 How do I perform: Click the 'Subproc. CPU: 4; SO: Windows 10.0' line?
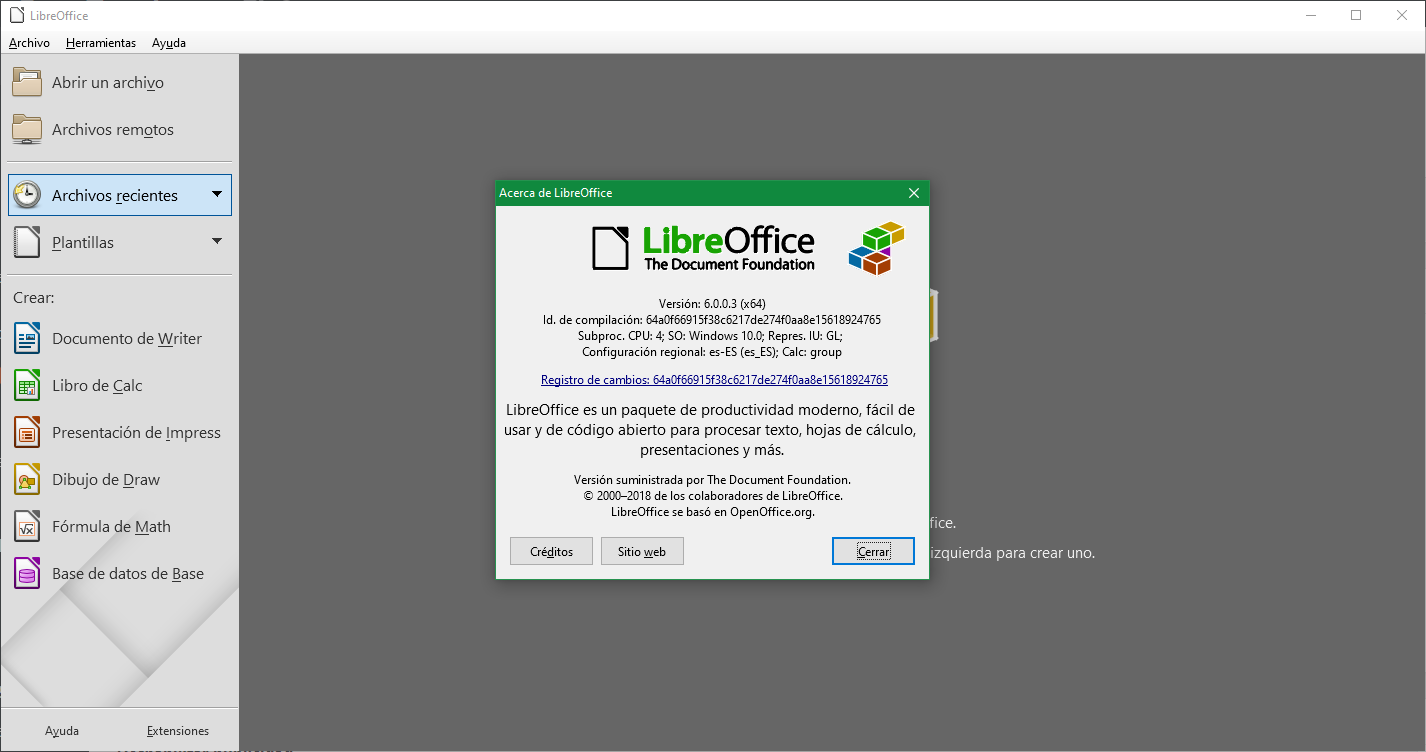710,336
